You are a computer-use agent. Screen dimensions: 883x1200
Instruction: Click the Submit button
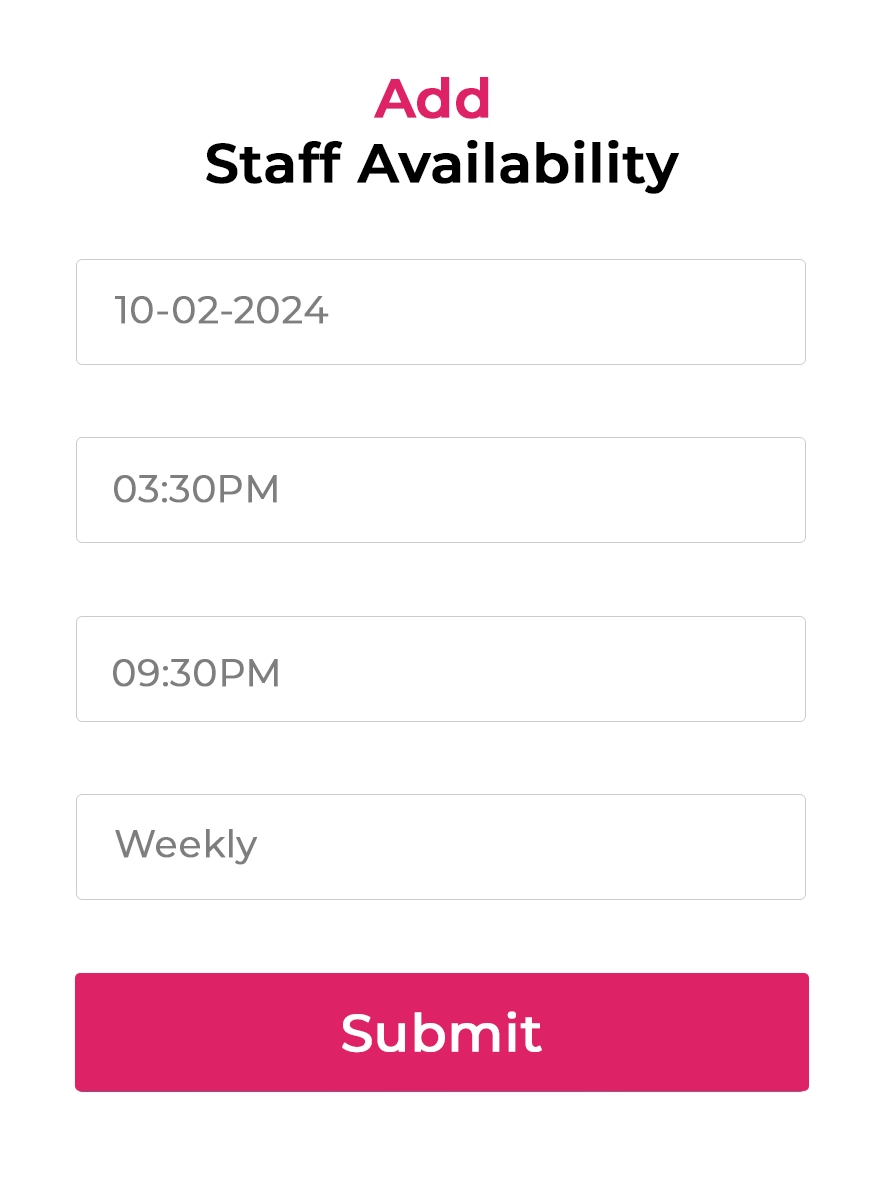click(441, 1032)
